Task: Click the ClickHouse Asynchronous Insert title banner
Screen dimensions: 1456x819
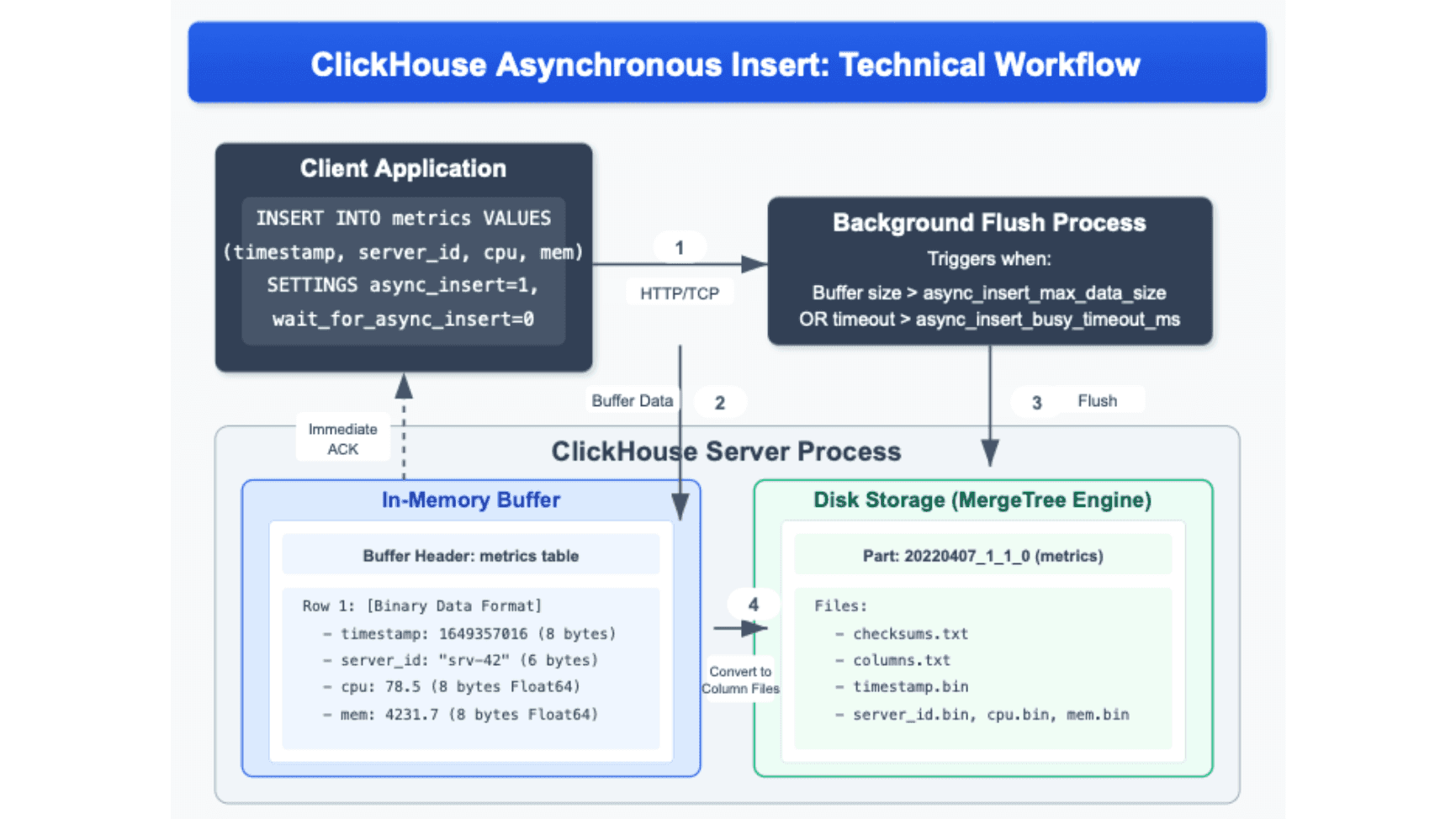Action: (x=727, y=64)
